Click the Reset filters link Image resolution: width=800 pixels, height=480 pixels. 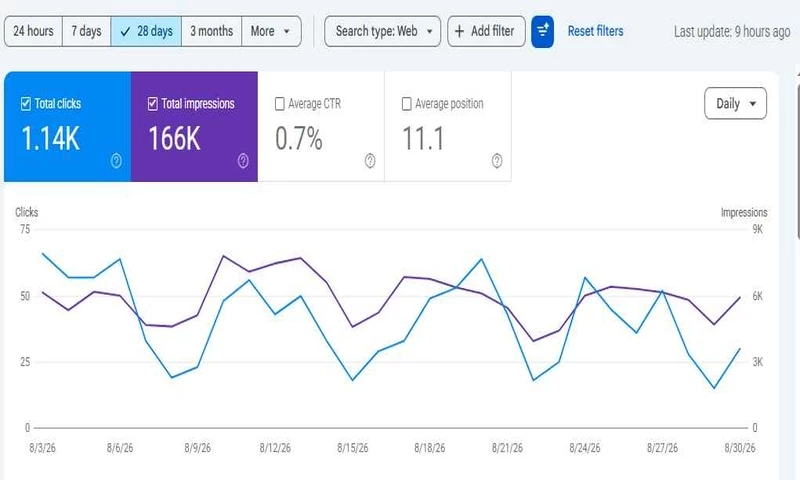[595, 31]
